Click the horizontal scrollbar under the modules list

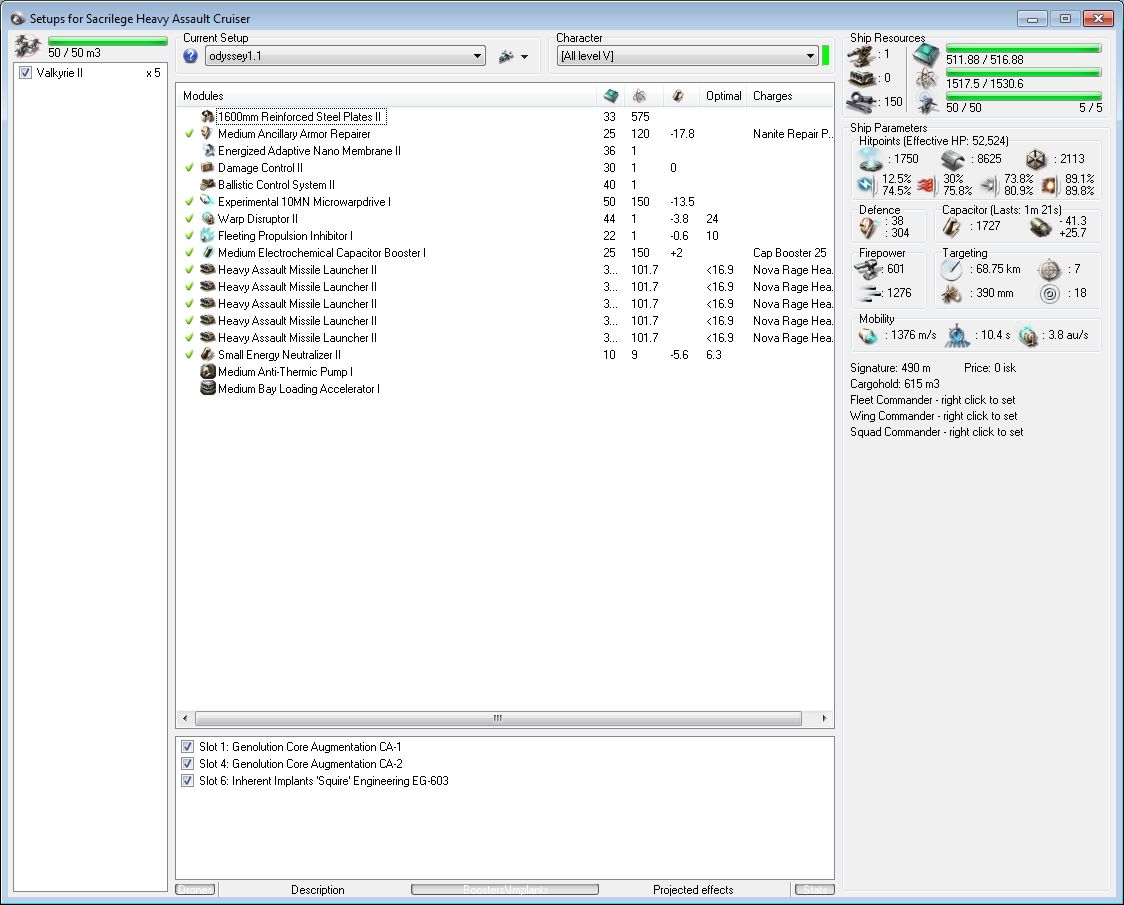(x=498, y=719)
